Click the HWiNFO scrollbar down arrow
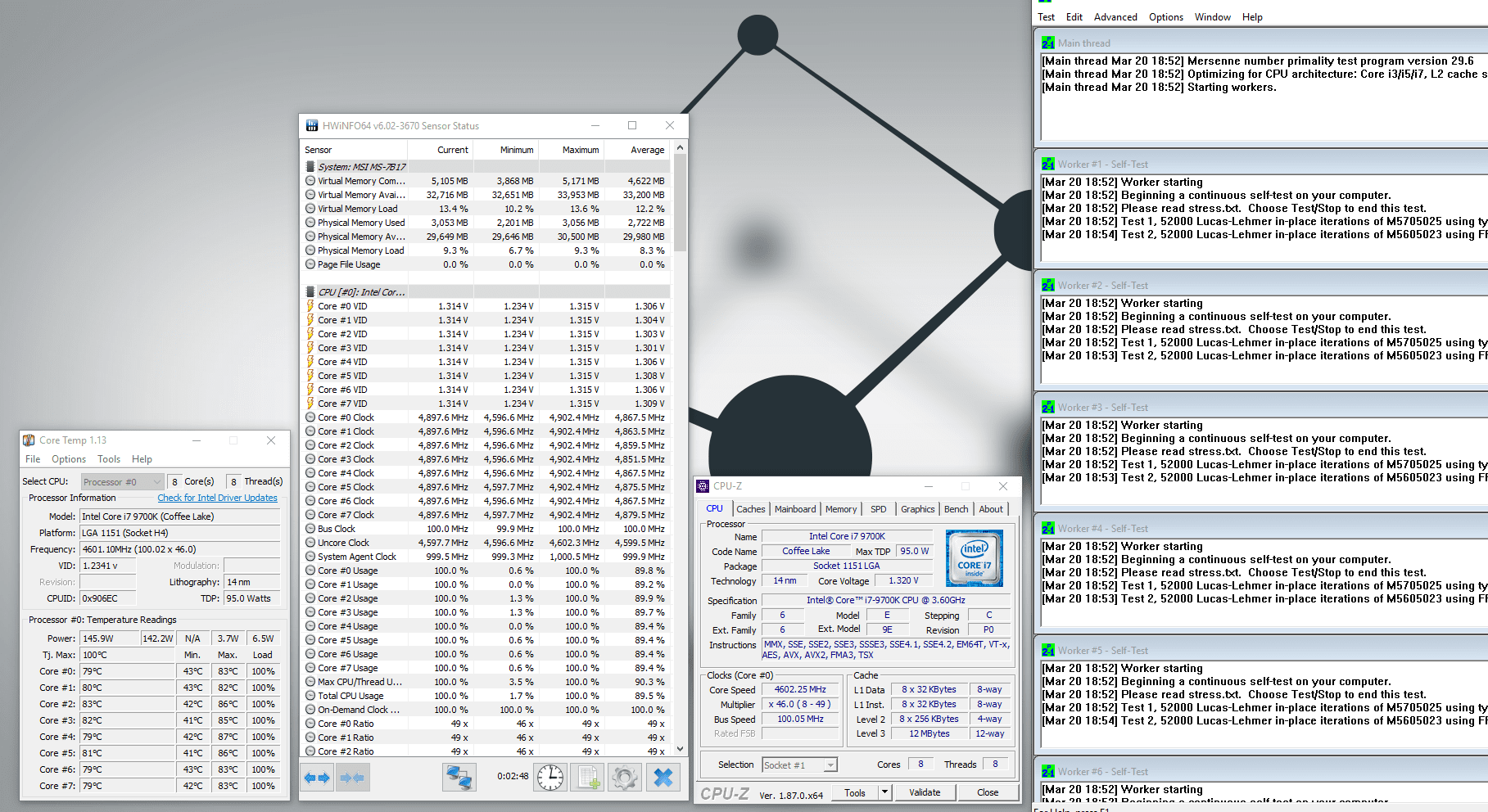1488x812 pixels. point(679,749)
